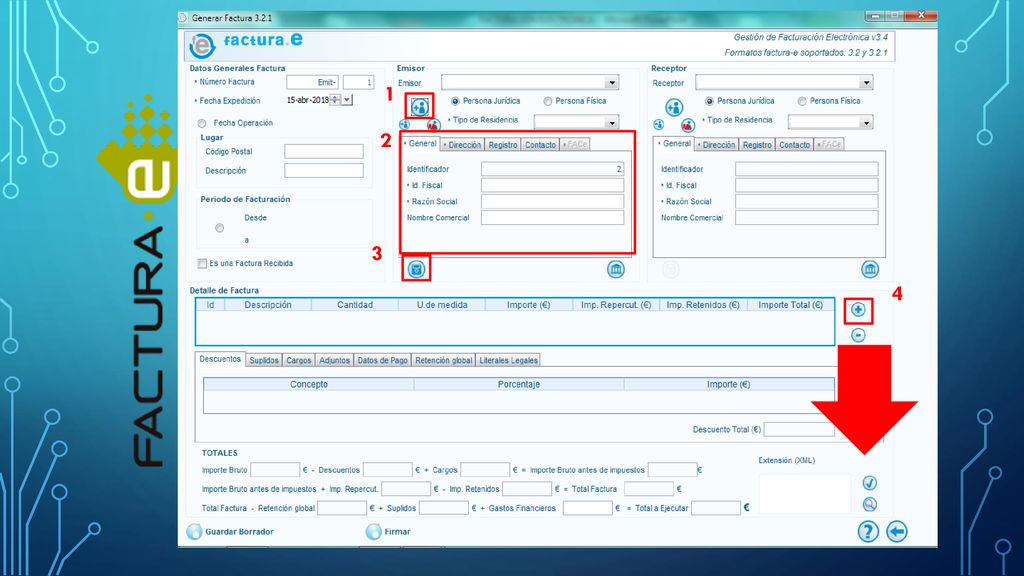This screenshot has width=1024, height=576.
Task: Click the Receptor add-person icon
Action: tap(674, 106)
